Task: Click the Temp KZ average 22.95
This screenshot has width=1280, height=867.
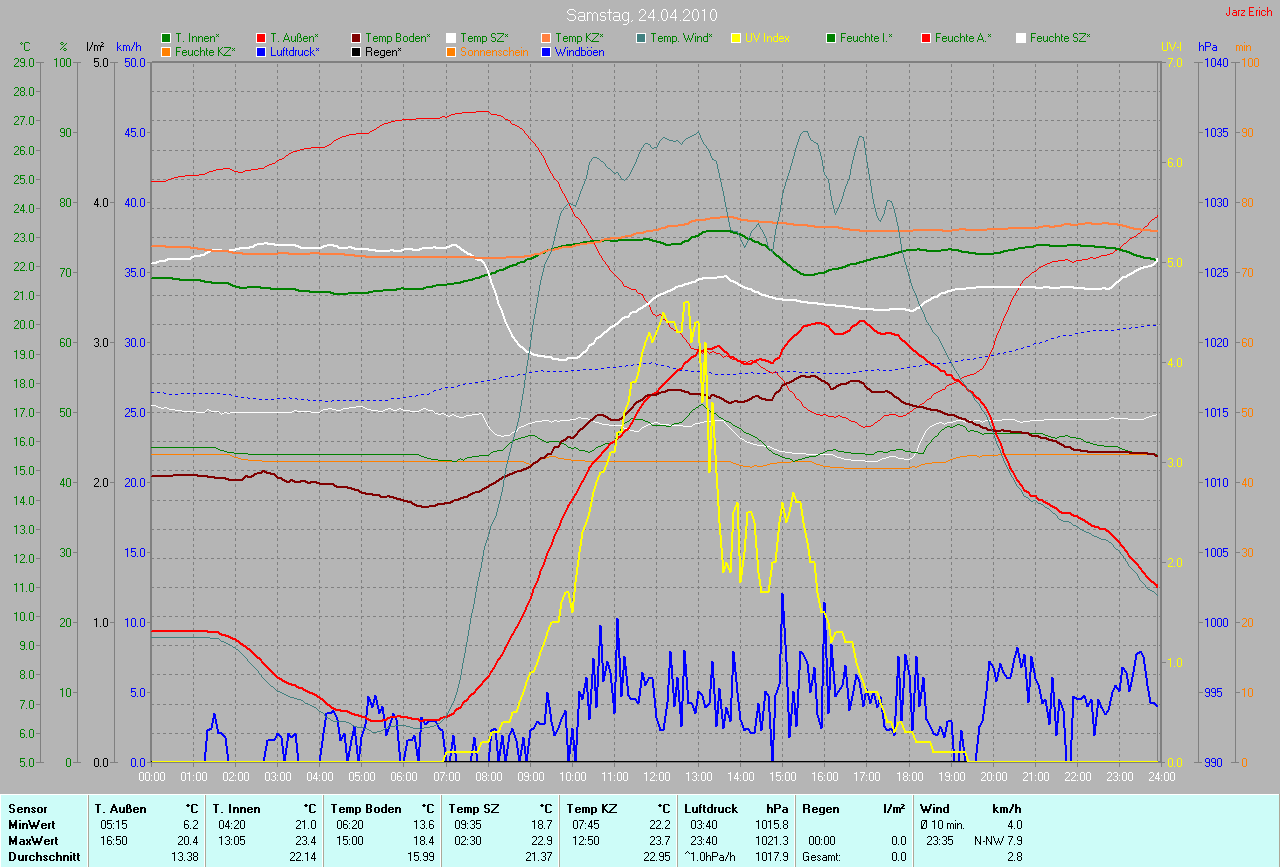Action: (x=656, y=856)
